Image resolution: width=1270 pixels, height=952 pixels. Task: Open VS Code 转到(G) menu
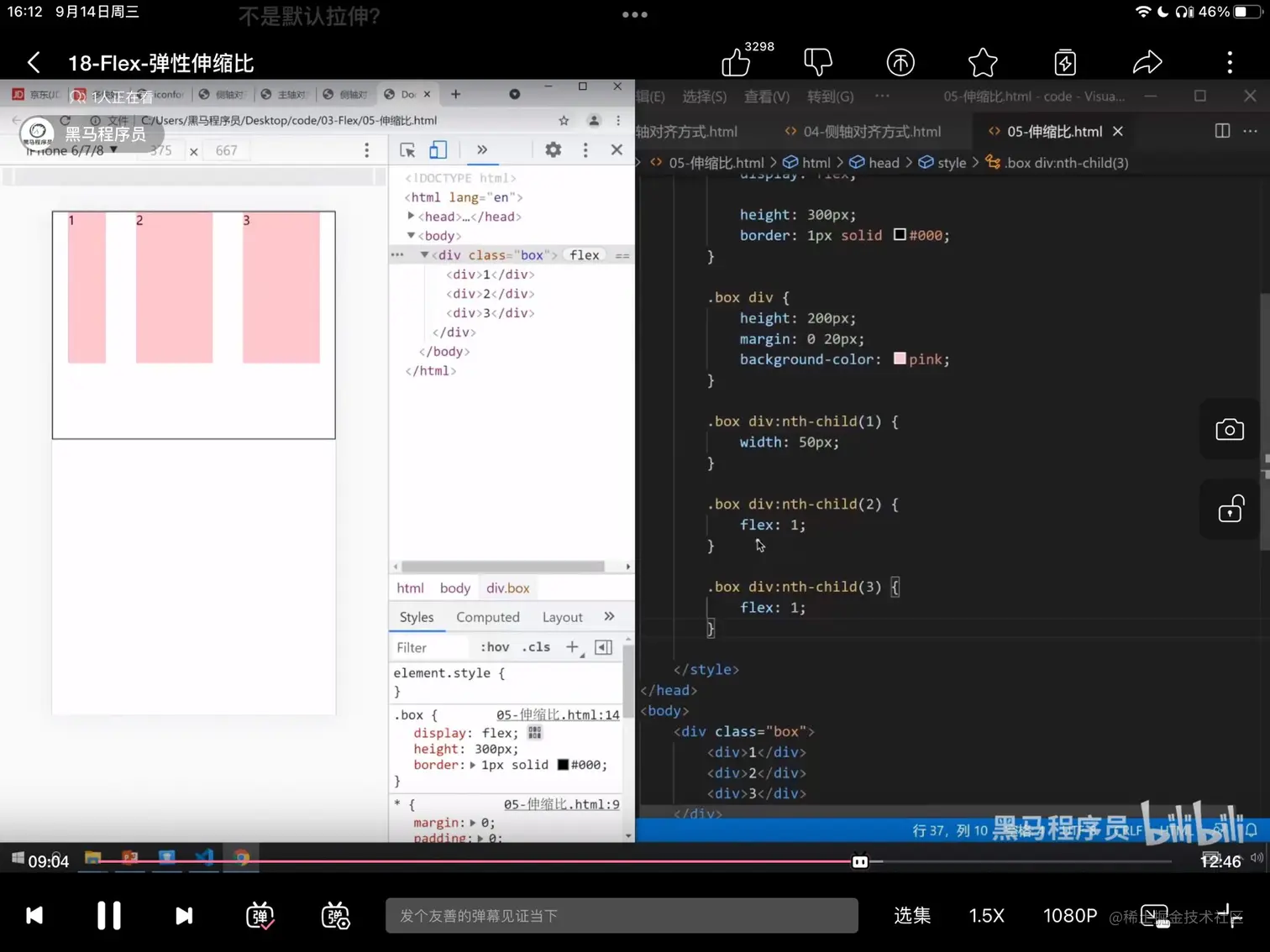click(830, 97)
